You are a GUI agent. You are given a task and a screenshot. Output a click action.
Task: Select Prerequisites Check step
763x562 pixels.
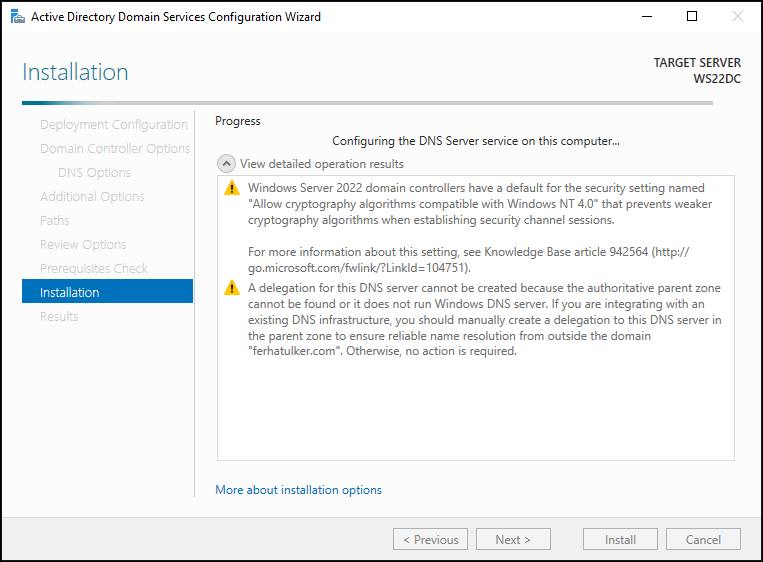pyautogui.click(x=93, y=268)
